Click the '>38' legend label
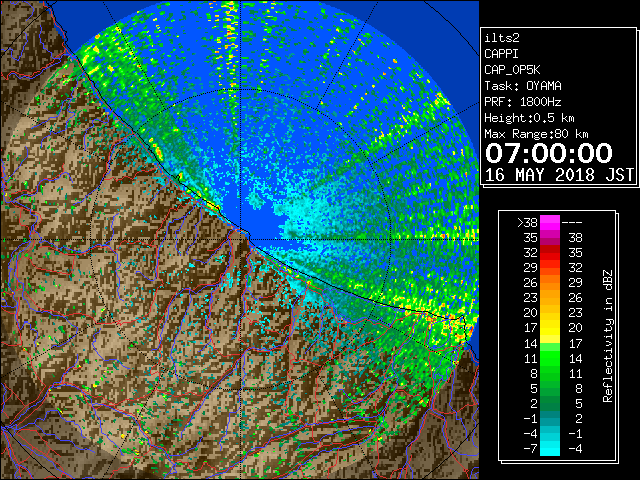640x480 pixels. pos(527,223)
